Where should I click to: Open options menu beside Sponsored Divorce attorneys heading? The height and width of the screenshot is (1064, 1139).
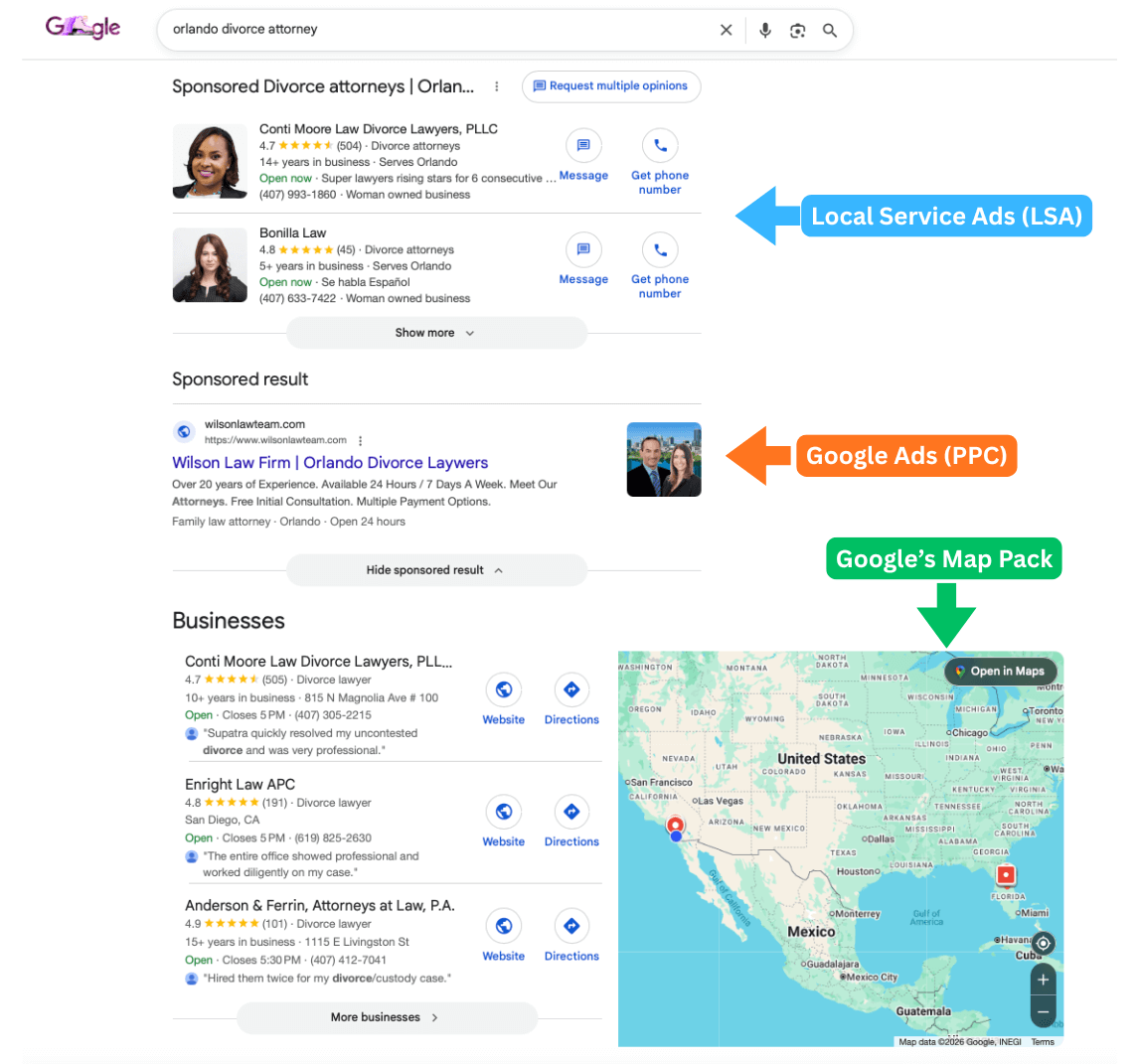(496, 86)
